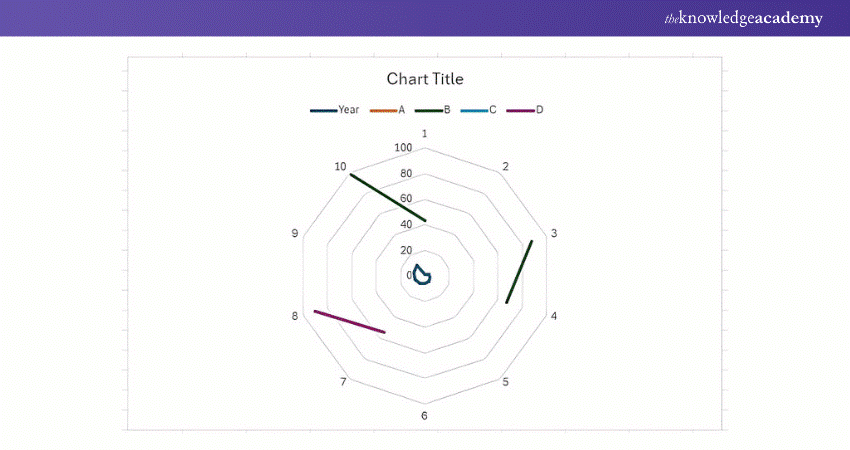
Task: Select category label 2
Action: click(506, 166)
